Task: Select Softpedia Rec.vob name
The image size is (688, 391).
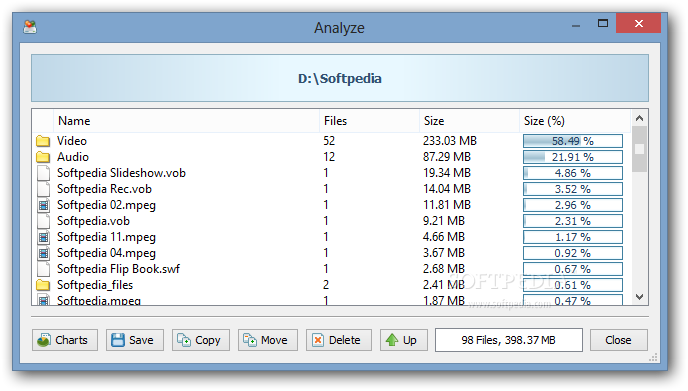Action: coord(104,189)
